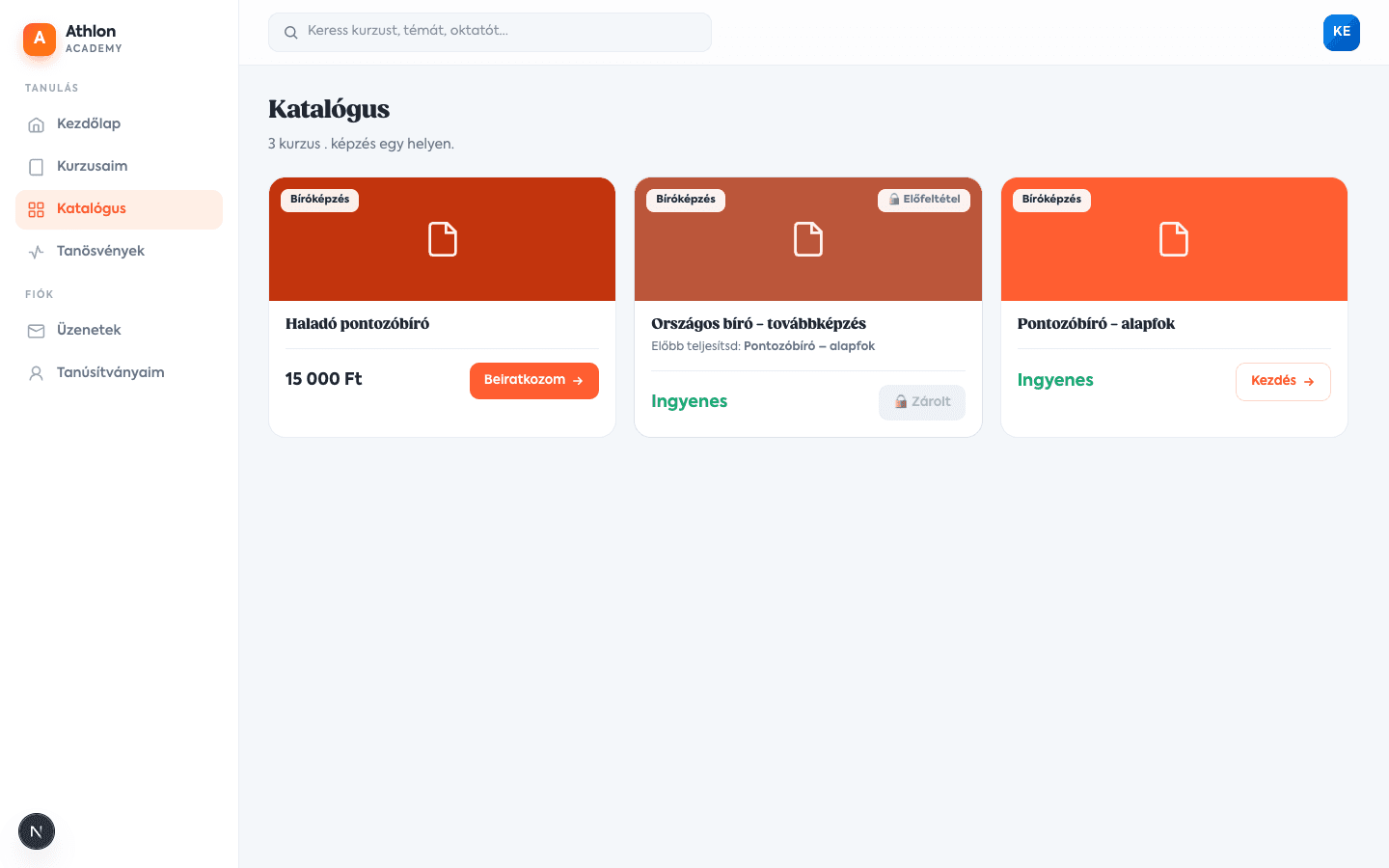Open the Pontozóbíró – alapfok course title
The height and width of the screenshot is (868, 1389).
1096,324
